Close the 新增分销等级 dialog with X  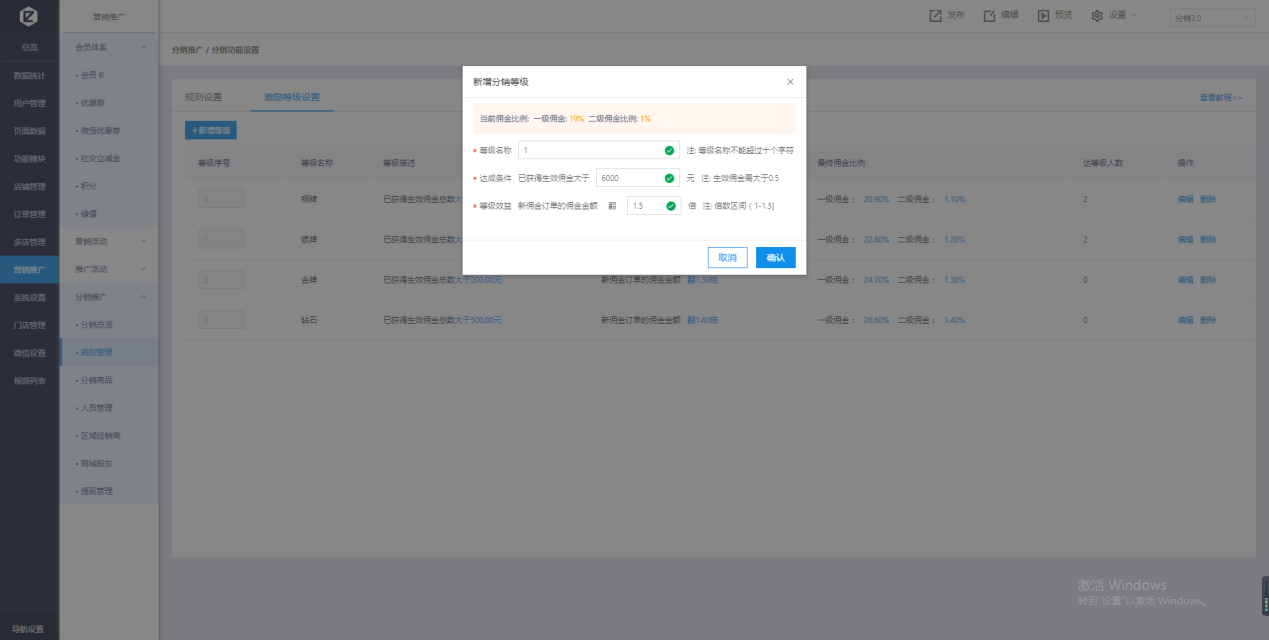pyautogui.click(x=790, y=82)
